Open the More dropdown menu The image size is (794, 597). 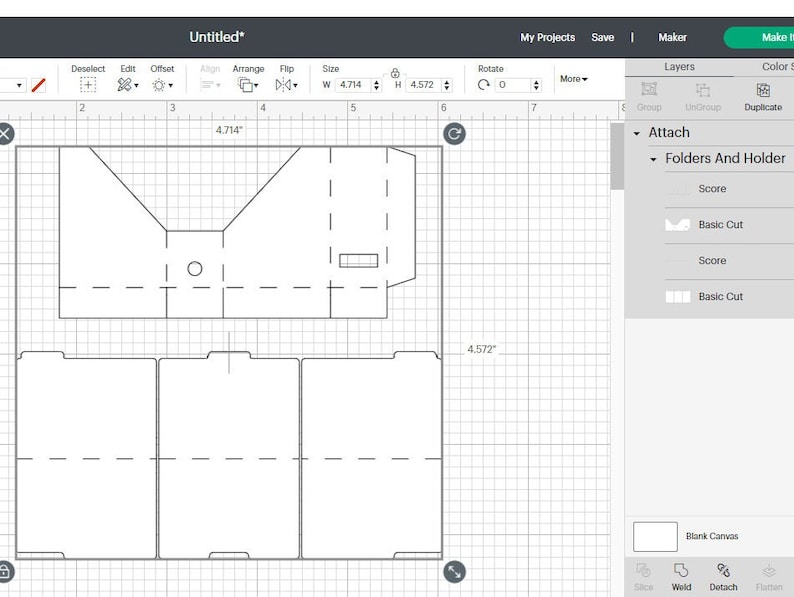[x=573, y=79]
